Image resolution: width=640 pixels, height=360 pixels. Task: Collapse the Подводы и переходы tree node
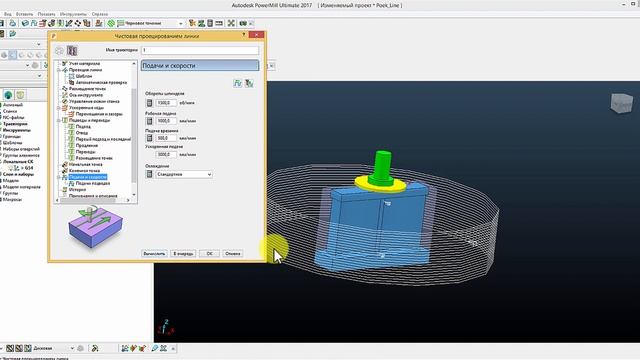point(59,120)
